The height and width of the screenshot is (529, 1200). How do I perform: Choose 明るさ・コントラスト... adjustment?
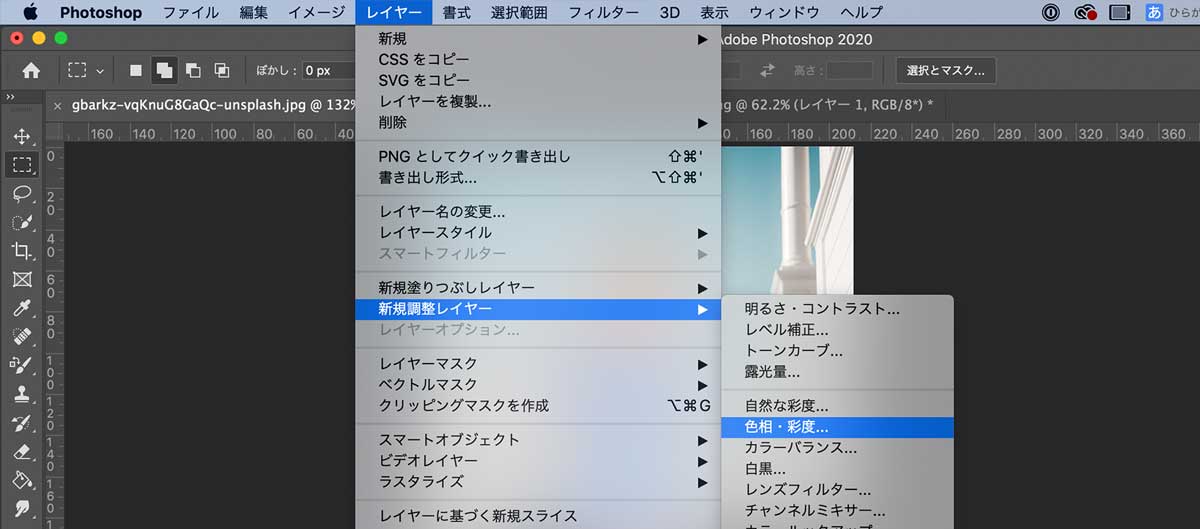click(838, 309)
